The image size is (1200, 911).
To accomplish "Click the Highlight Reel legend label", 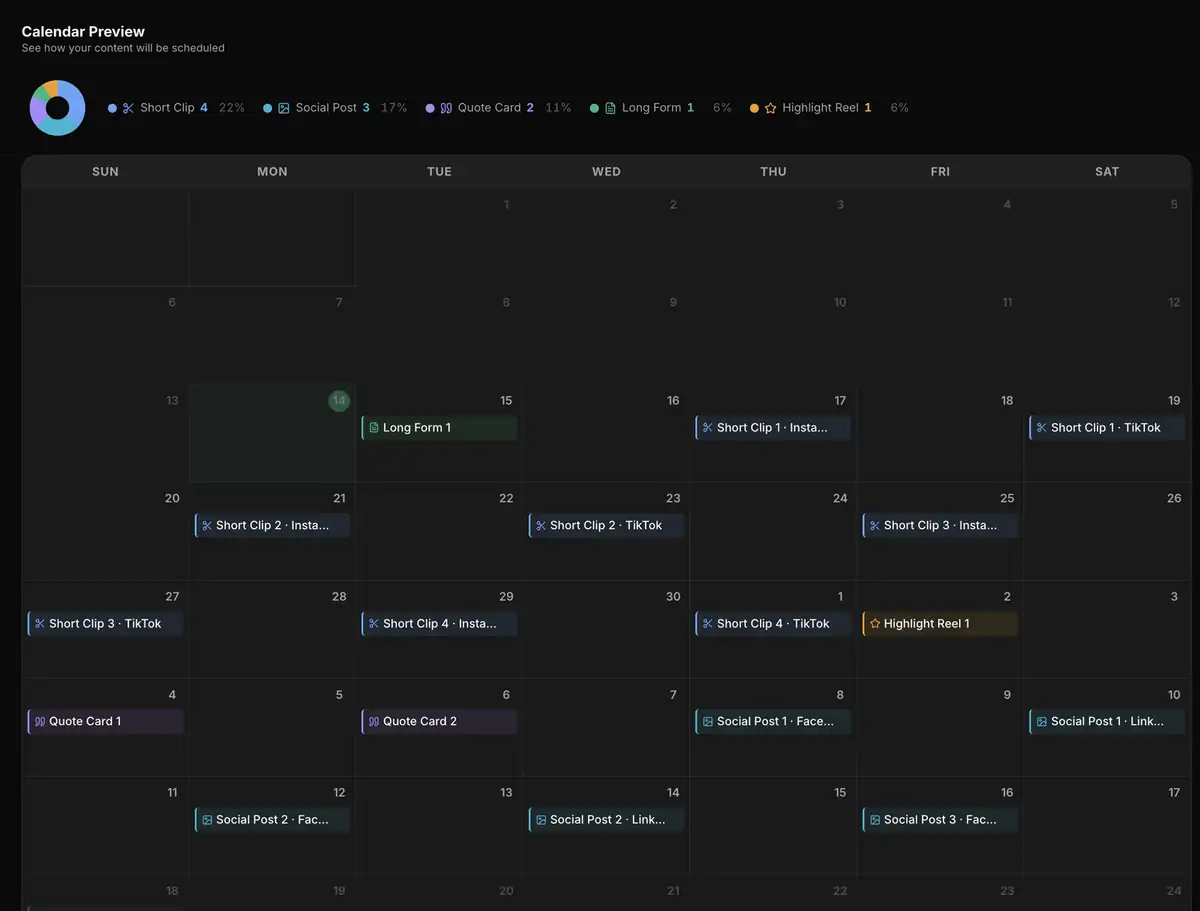I will (x=820, y=108).
